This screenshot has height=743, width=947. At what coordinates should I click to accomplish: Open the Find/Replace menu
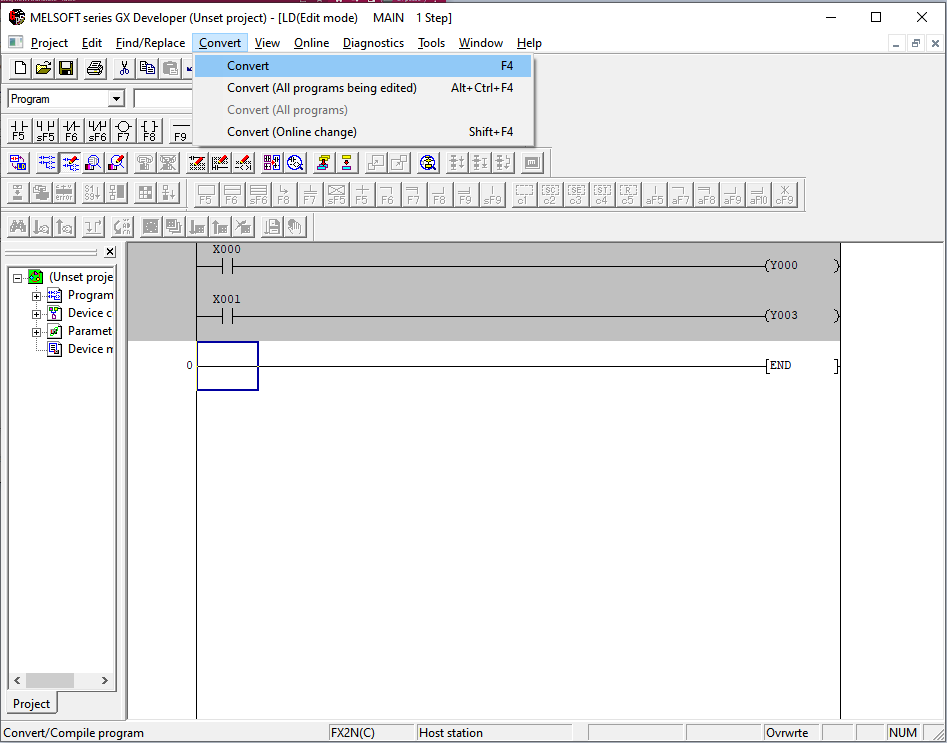[x=150, y=43]
